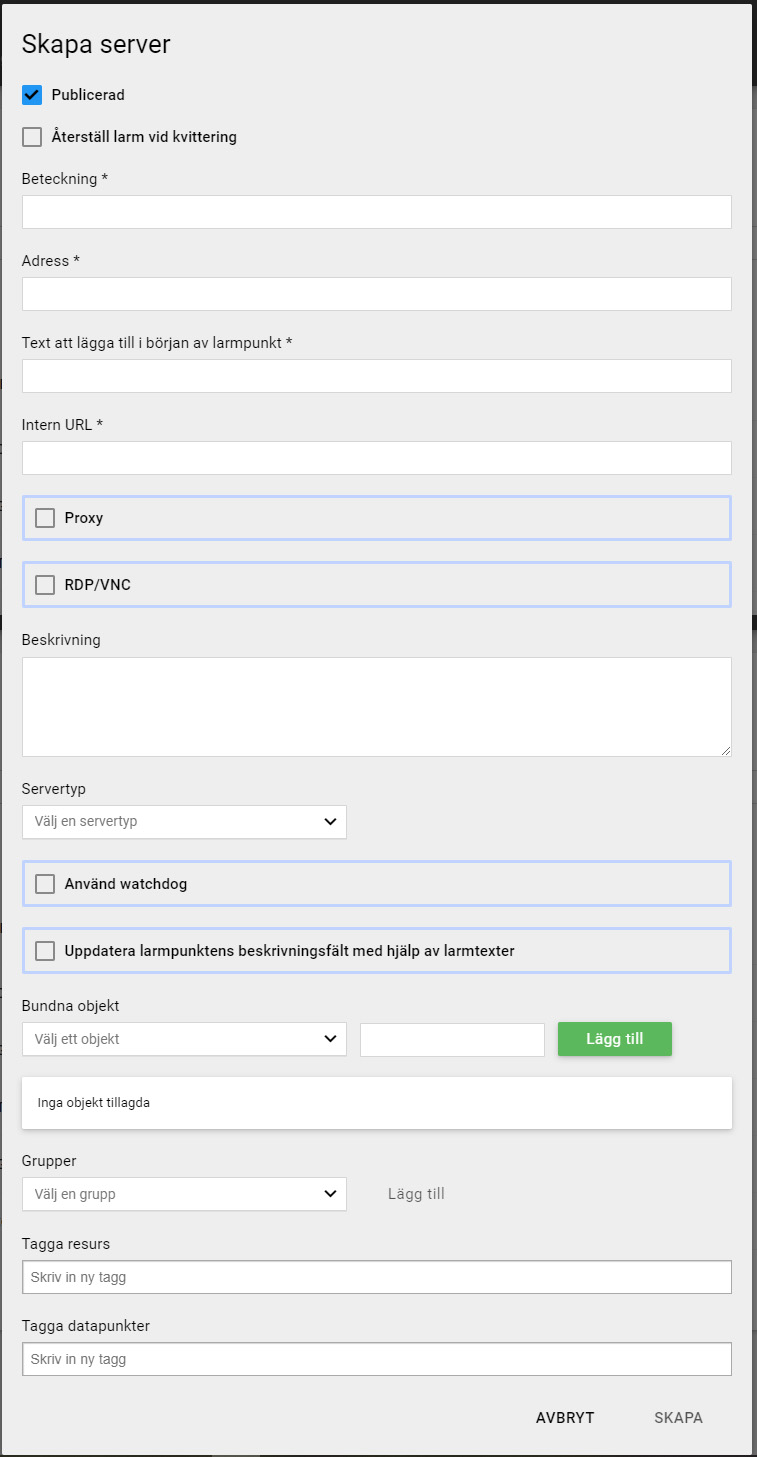This screenshot has height=1457, width=757.
Task: Click the Tagga resurs tag input
Action: [x=377, y=1277]
